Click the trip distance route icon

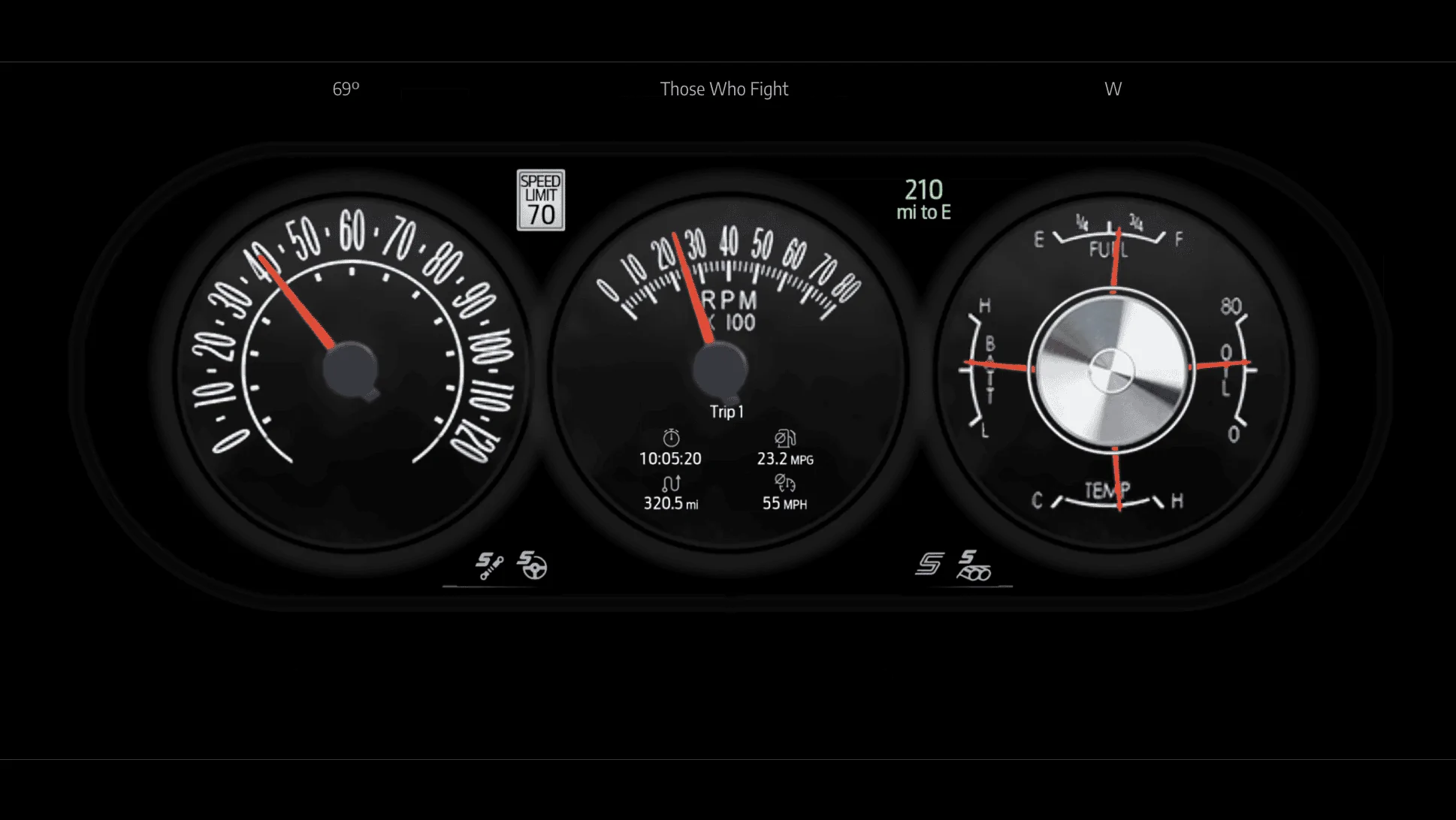click(x=671, y=483)
